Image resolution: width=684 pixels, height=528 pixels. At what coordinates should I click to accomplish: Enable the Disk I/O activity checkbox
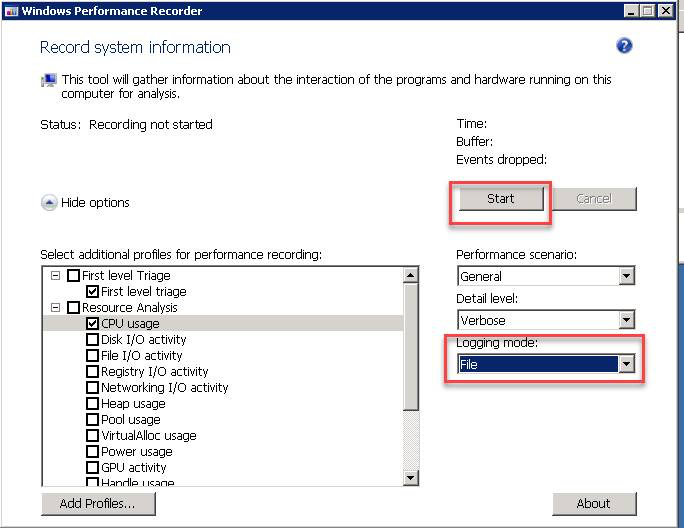(92, 339)
